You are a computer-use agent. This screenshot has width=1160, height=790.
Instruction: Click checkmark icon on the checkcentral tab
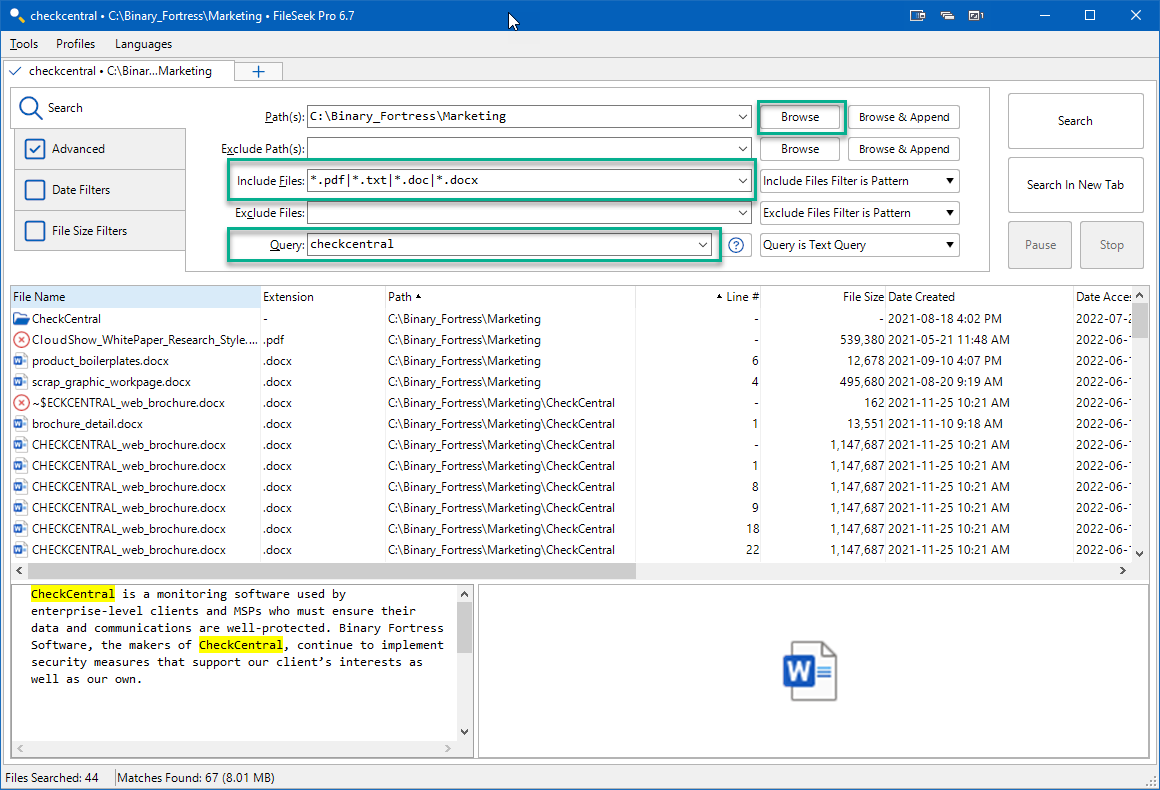(15, 71)
